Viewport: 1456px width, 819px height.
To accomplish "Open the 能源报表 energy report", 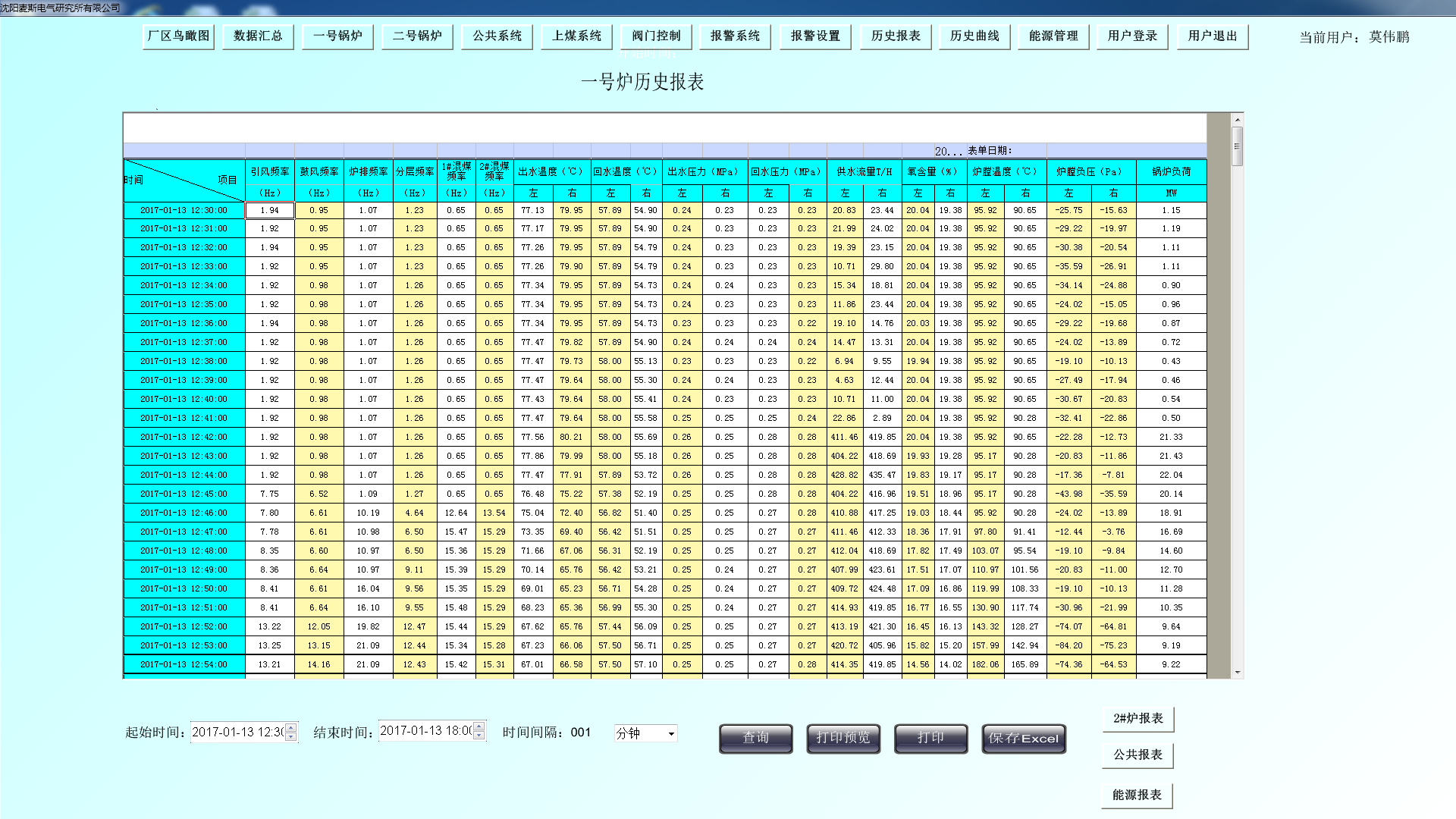I will click(1137, 795).
